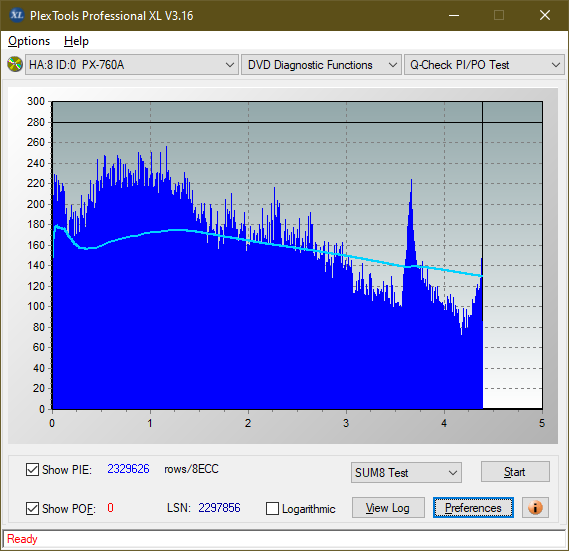
Task: Expand the Q-Check PI/PO Test dropdown
Action: 484,65
